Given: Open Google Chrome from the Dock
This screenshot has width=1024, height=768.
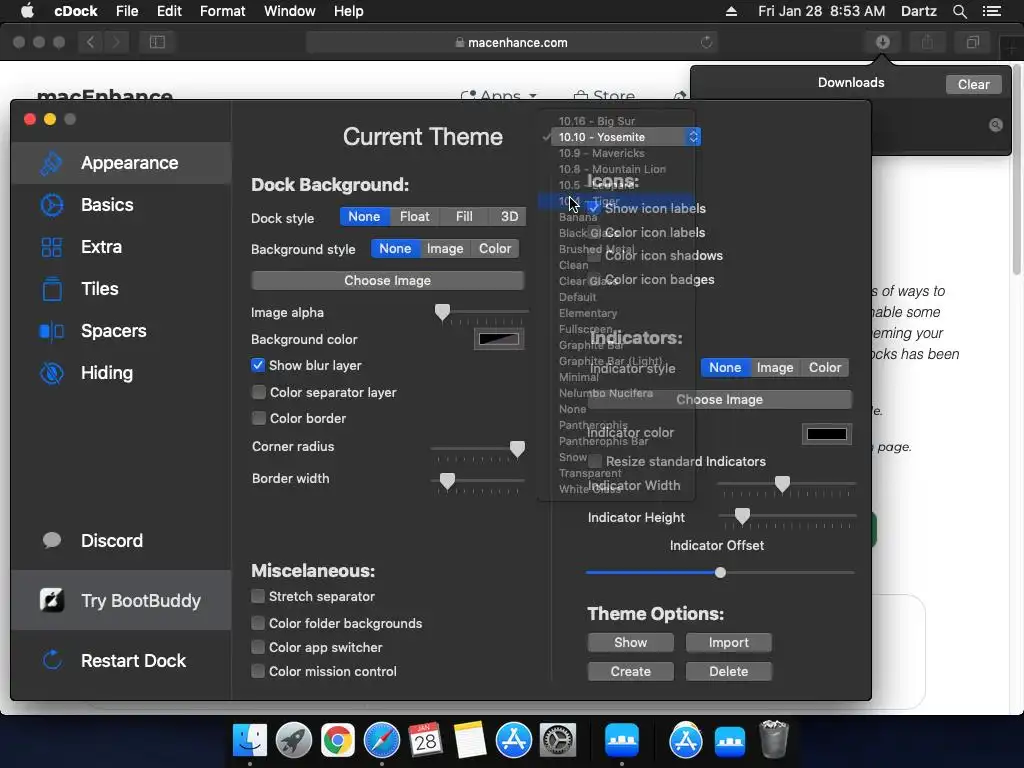Looking at the screenshot, I should pyautogui.click(x=337, y=741).
